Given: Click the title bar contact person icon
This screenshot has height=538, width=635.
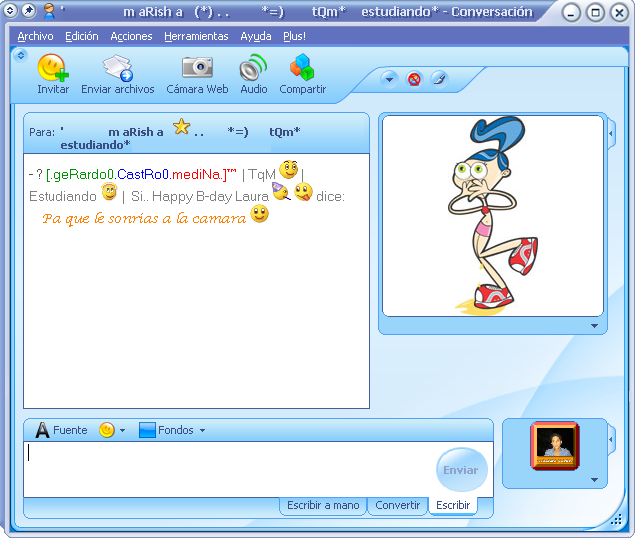Looking at the screenshot, I should point(49,11).
